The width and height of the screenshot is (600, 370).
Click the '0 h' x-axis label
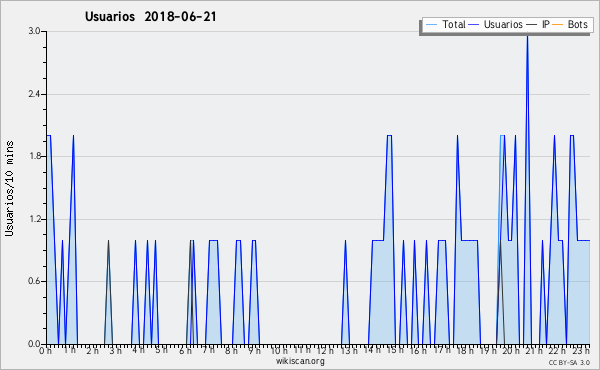pyautogui.click(x=45, y=351)
